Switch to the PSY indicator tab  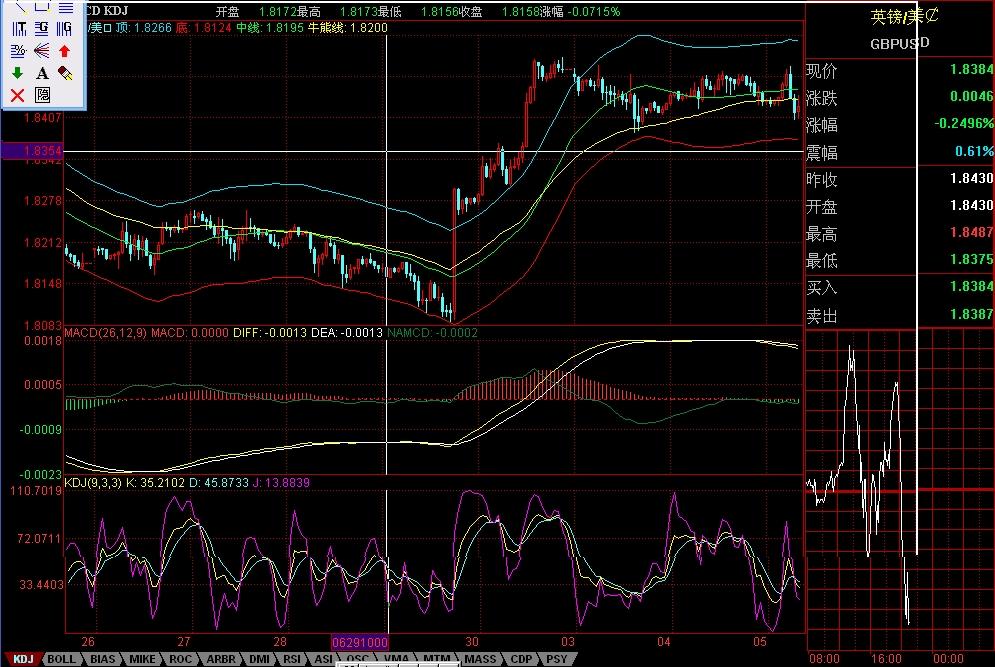click(x=556, y=659)
